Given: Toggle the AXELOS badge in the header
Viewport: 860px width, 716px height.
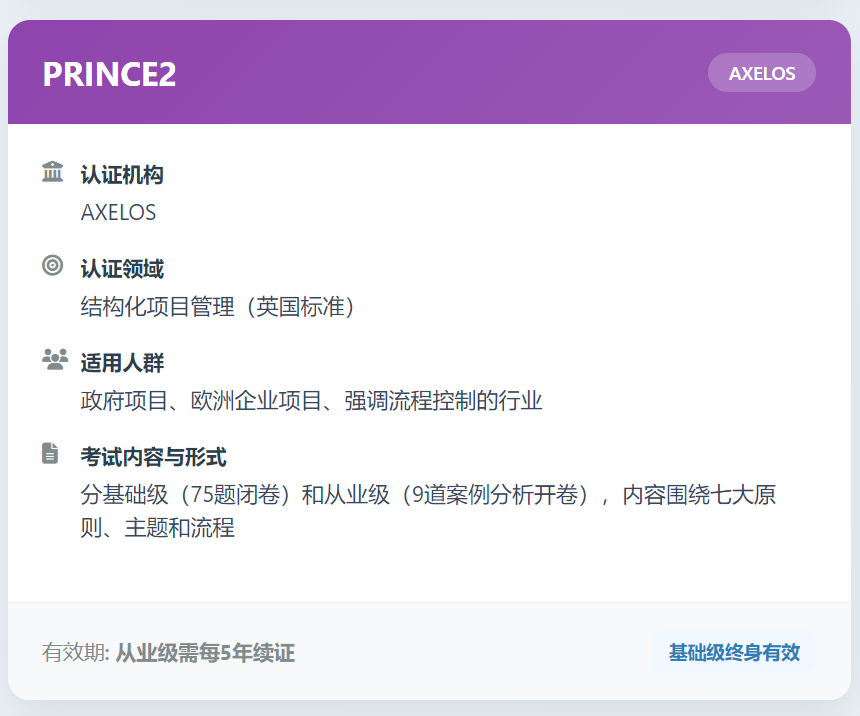Looking at the screenshot, I should point(761,72).
